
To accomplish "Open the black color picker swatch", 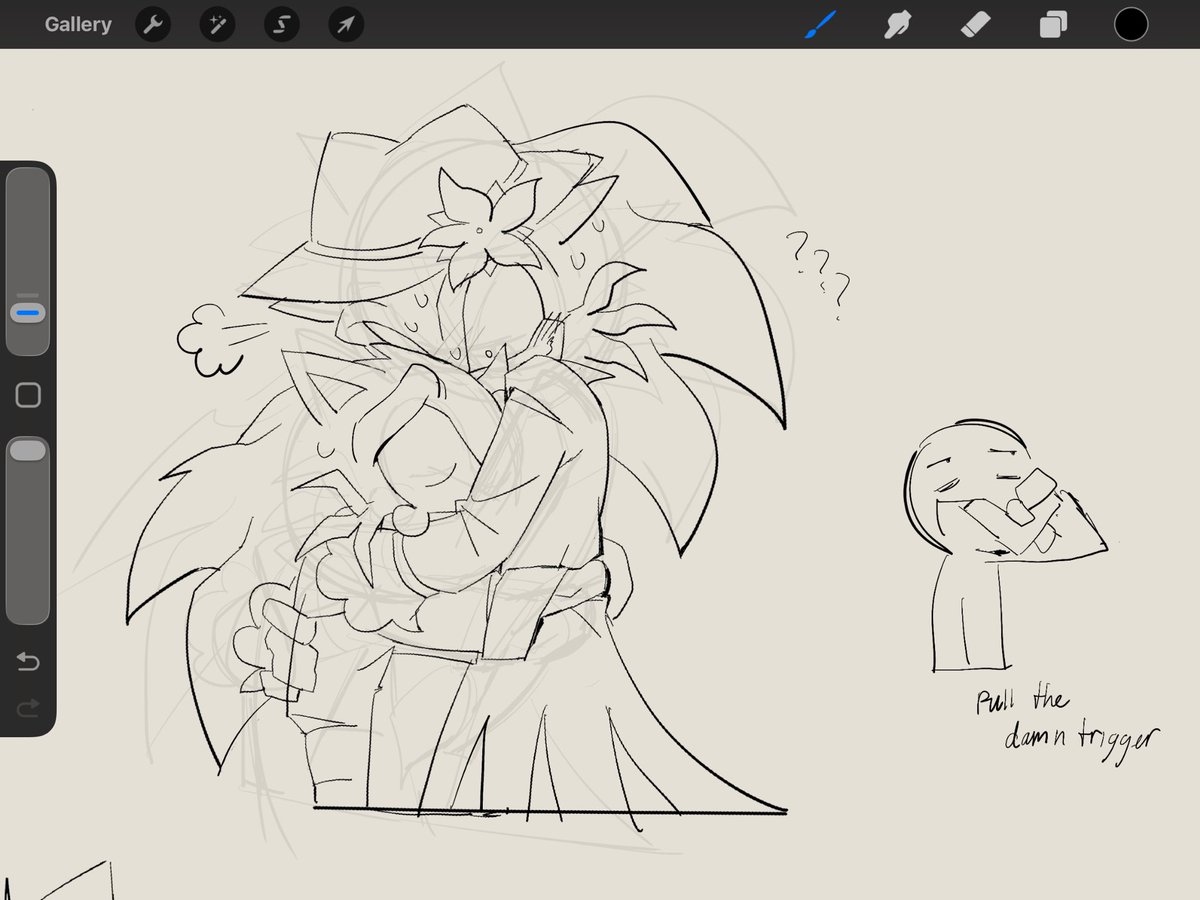I will pos(1131,24).
